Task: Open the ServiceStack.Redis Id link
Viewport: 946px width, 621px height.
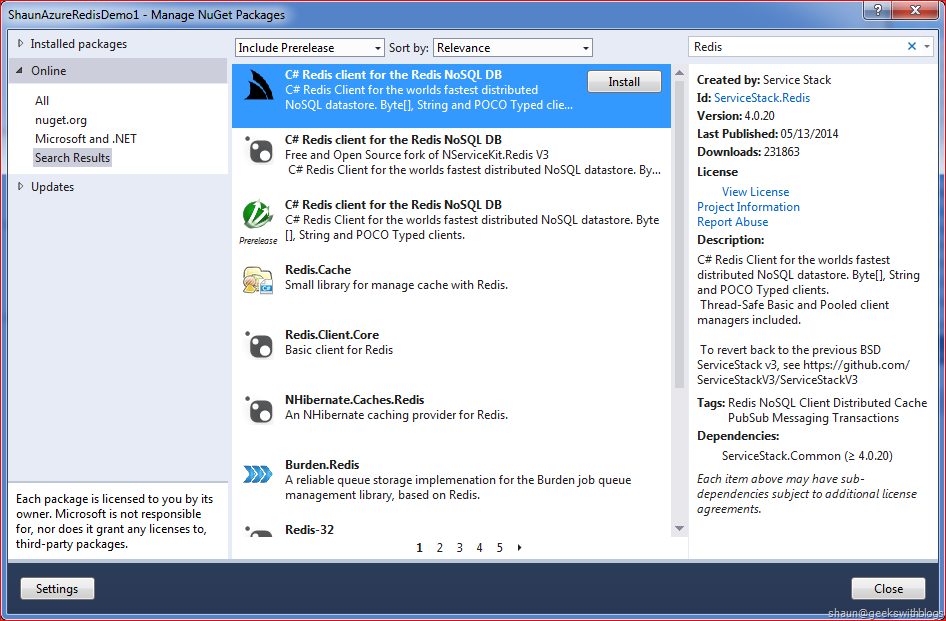Action: [762, 98]
